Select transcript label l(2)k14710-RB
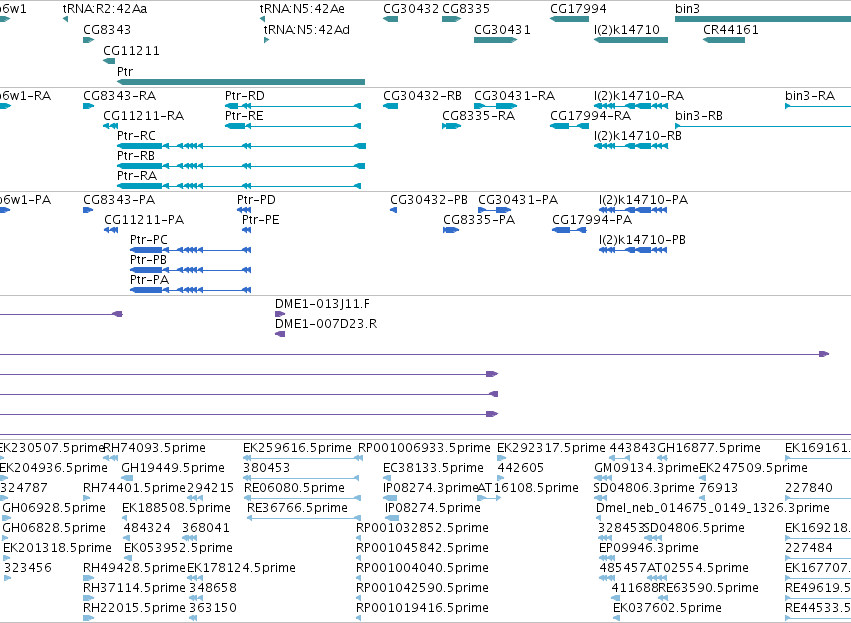The height and width of the screenshot is (623, 851). point(638,136)
